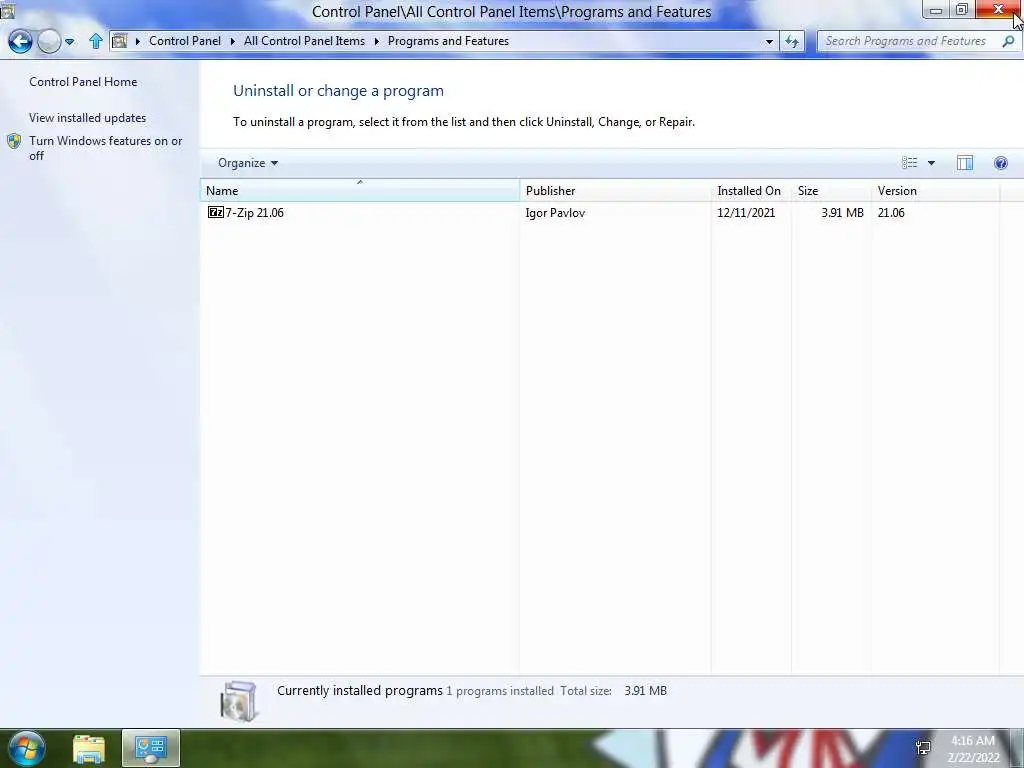Click the greyed Forward navigation button
Viewport: 1024px width, 768px height.
(x=49, y=41)
